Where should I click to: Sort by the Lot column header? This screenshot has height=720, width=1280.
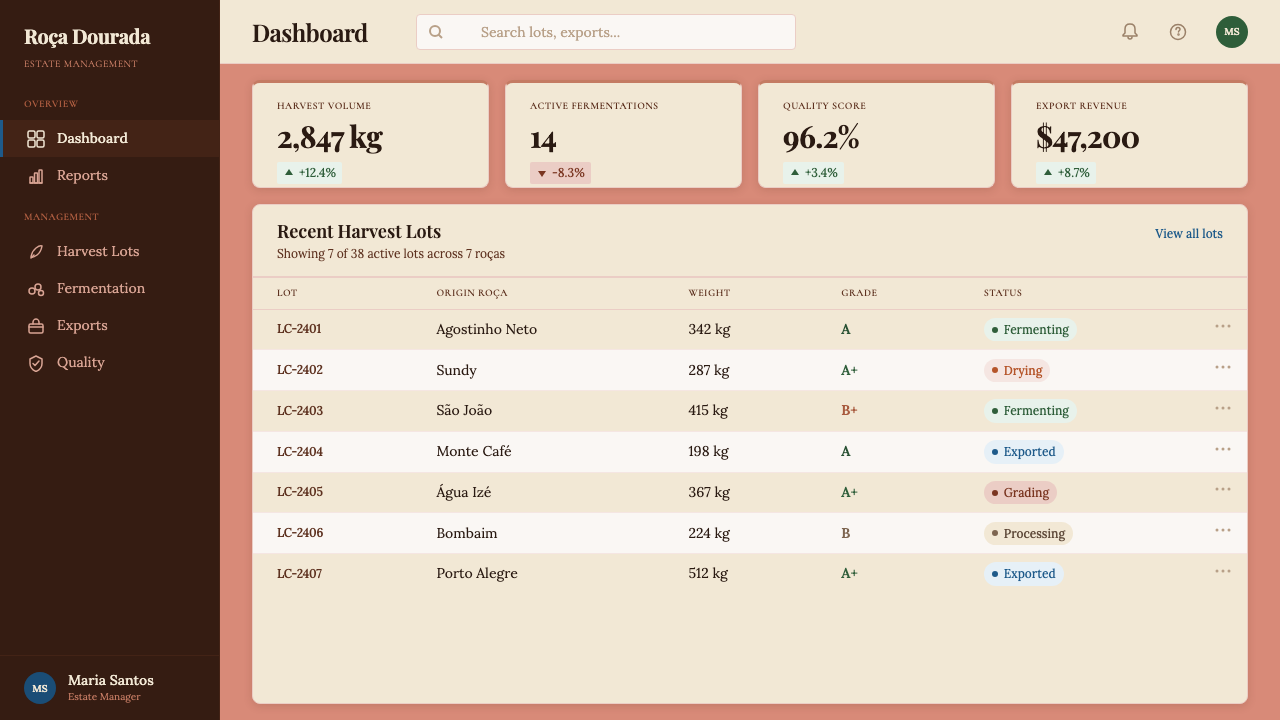coord(287,293)
